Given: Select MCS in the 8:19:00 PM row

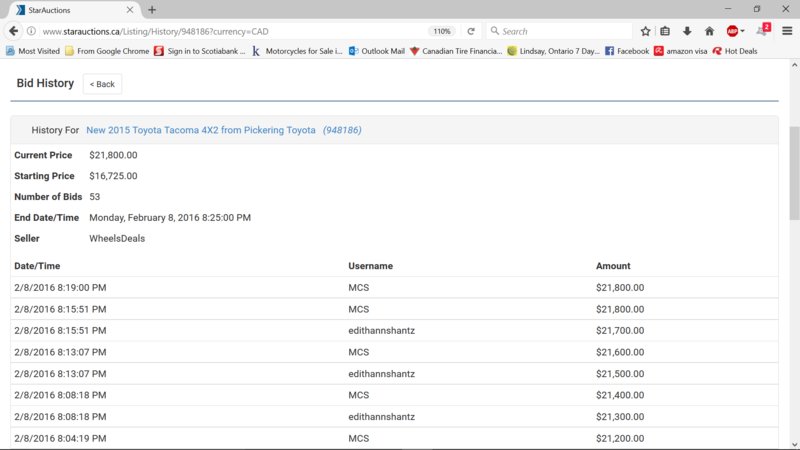Looking at the screenshot, I should tap(359, 288).
